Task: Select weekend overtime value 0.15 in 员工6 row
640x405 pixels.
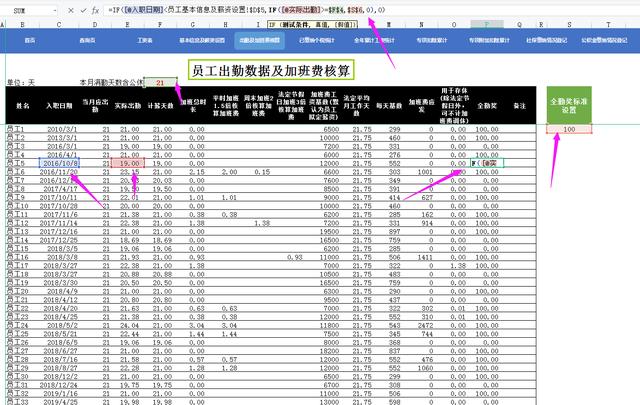Action: (258, 172)
